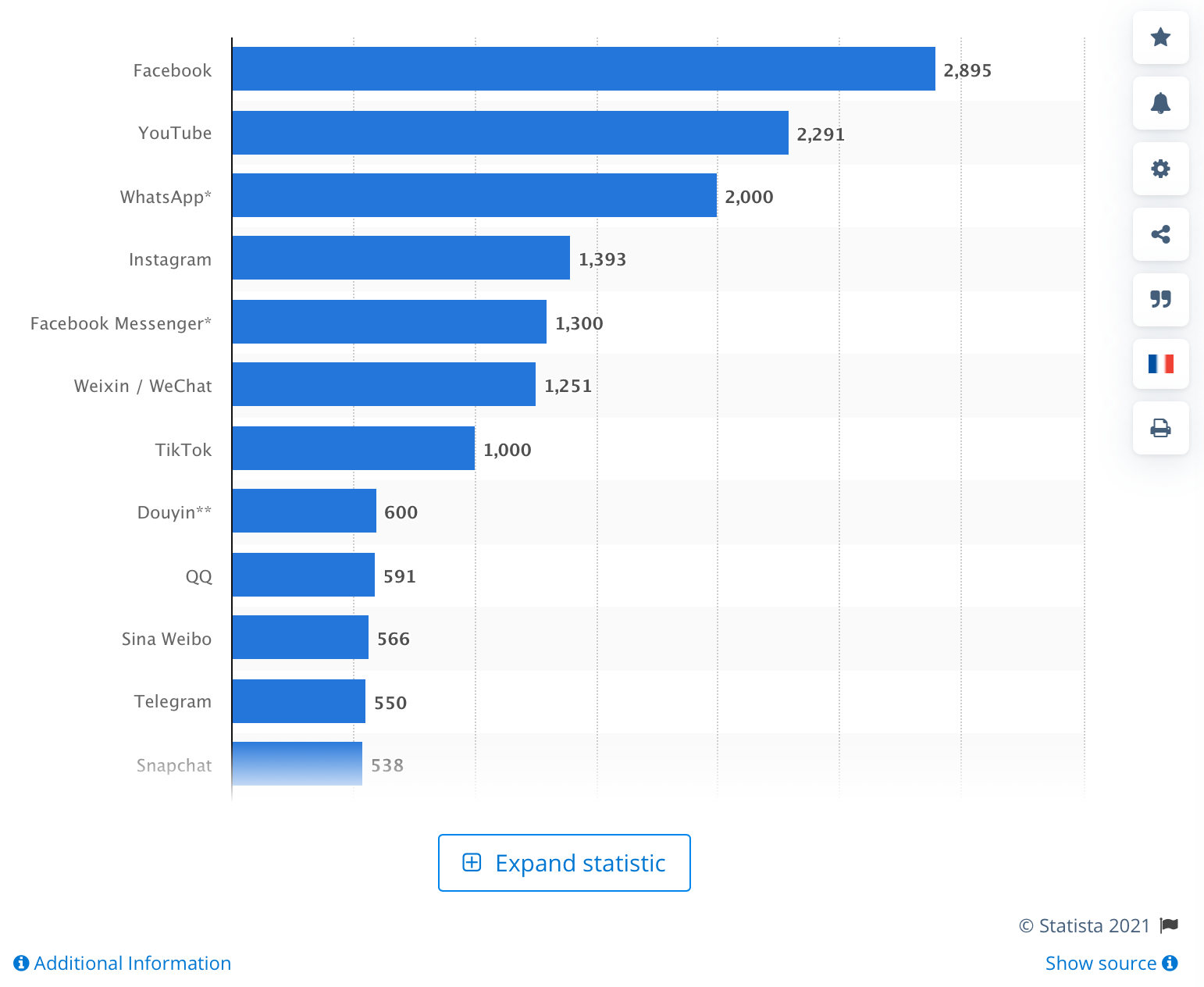Select the Facebook bar in the chart
The height and width of the screenshot is (987, 1204).
click(x=583, y=69)
